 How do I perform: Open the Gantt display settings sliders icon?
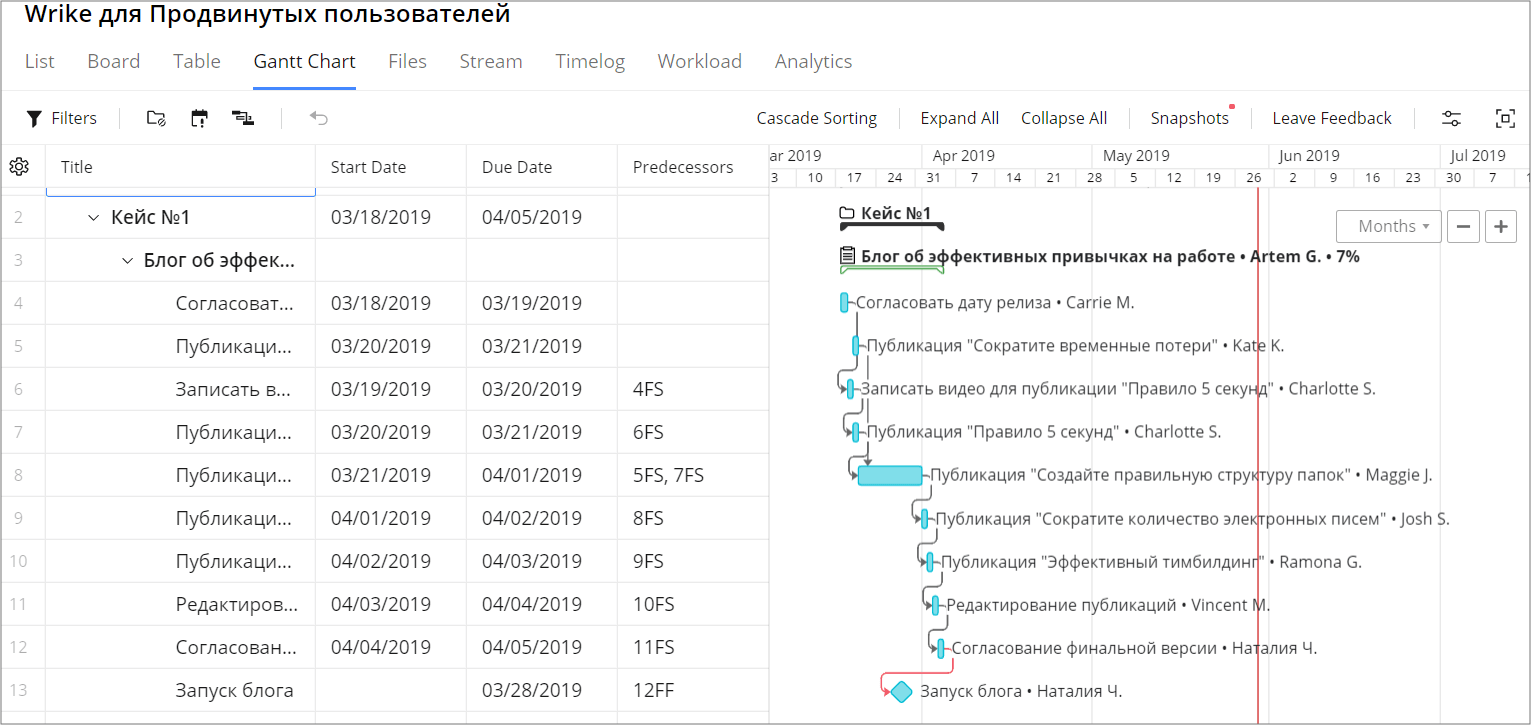click(1451, 118)
